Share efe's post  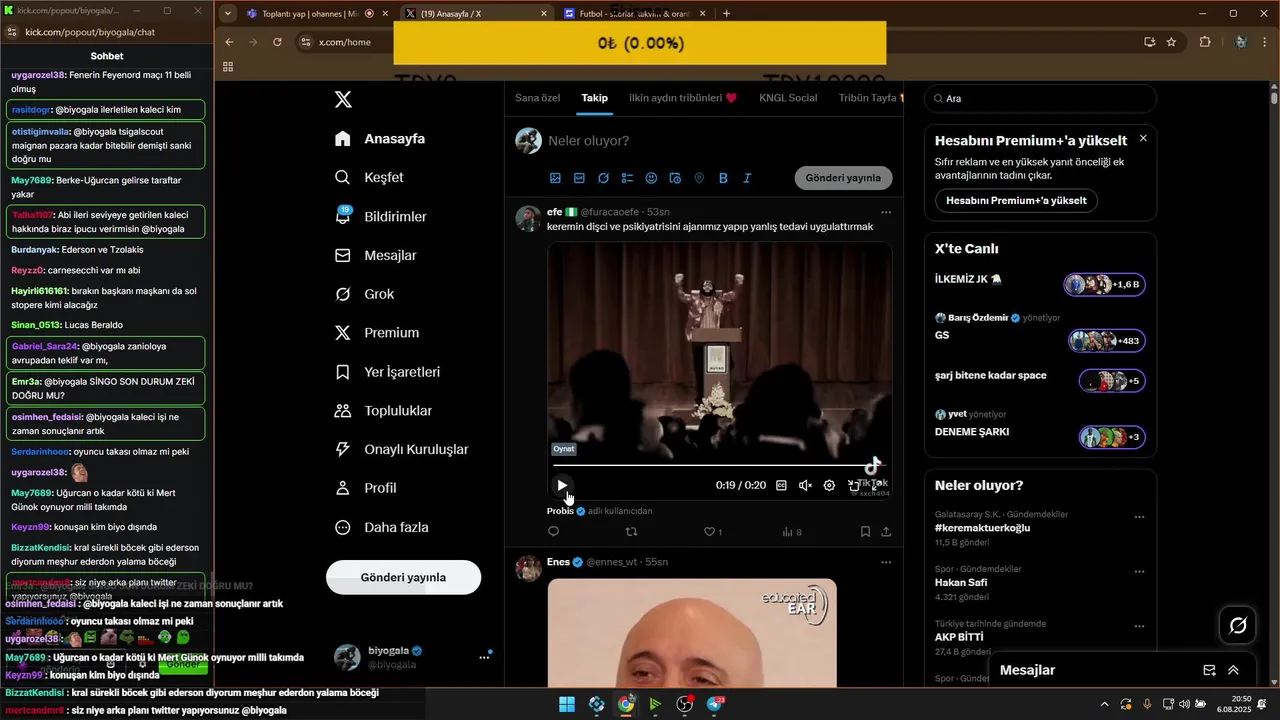(x=886, y=532)
